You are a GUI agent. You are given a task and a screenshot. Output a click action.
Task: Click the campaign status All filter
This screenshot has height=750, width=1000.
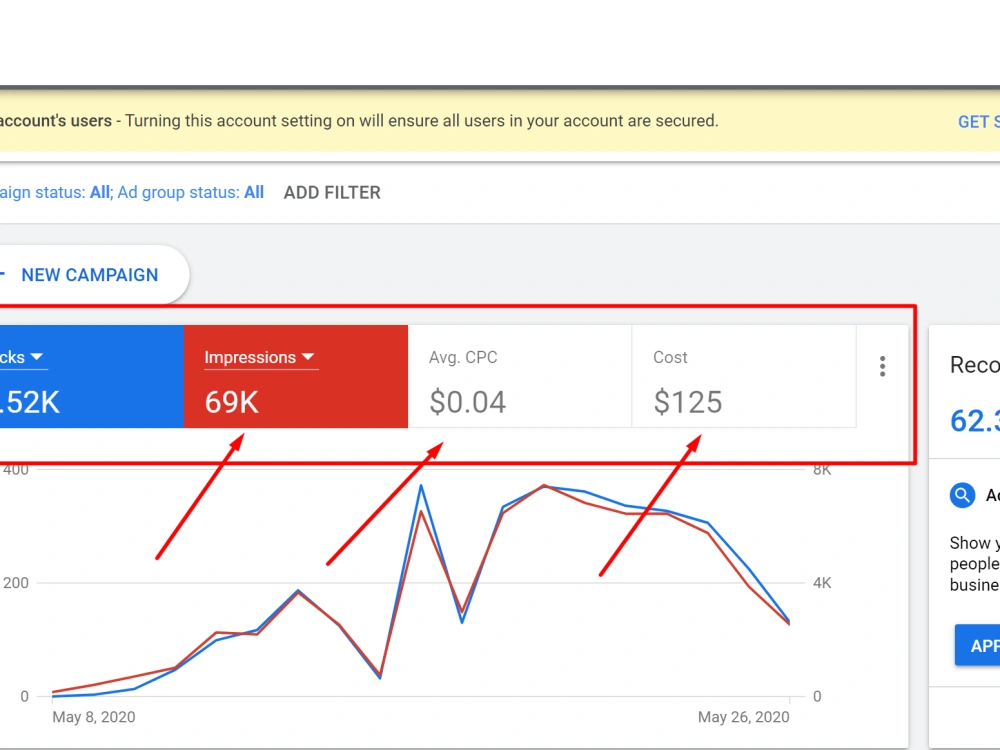pos(54,193)
